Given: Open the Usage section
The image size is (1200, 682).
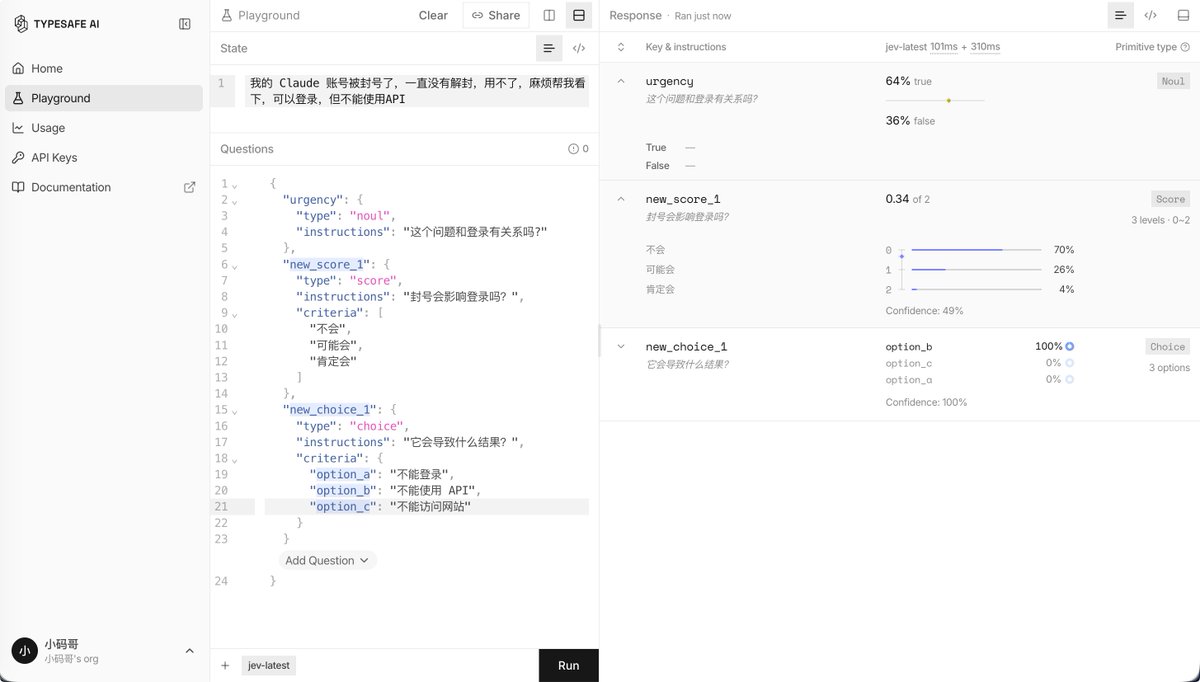Looking at the screenshot, I should [104, 128].
